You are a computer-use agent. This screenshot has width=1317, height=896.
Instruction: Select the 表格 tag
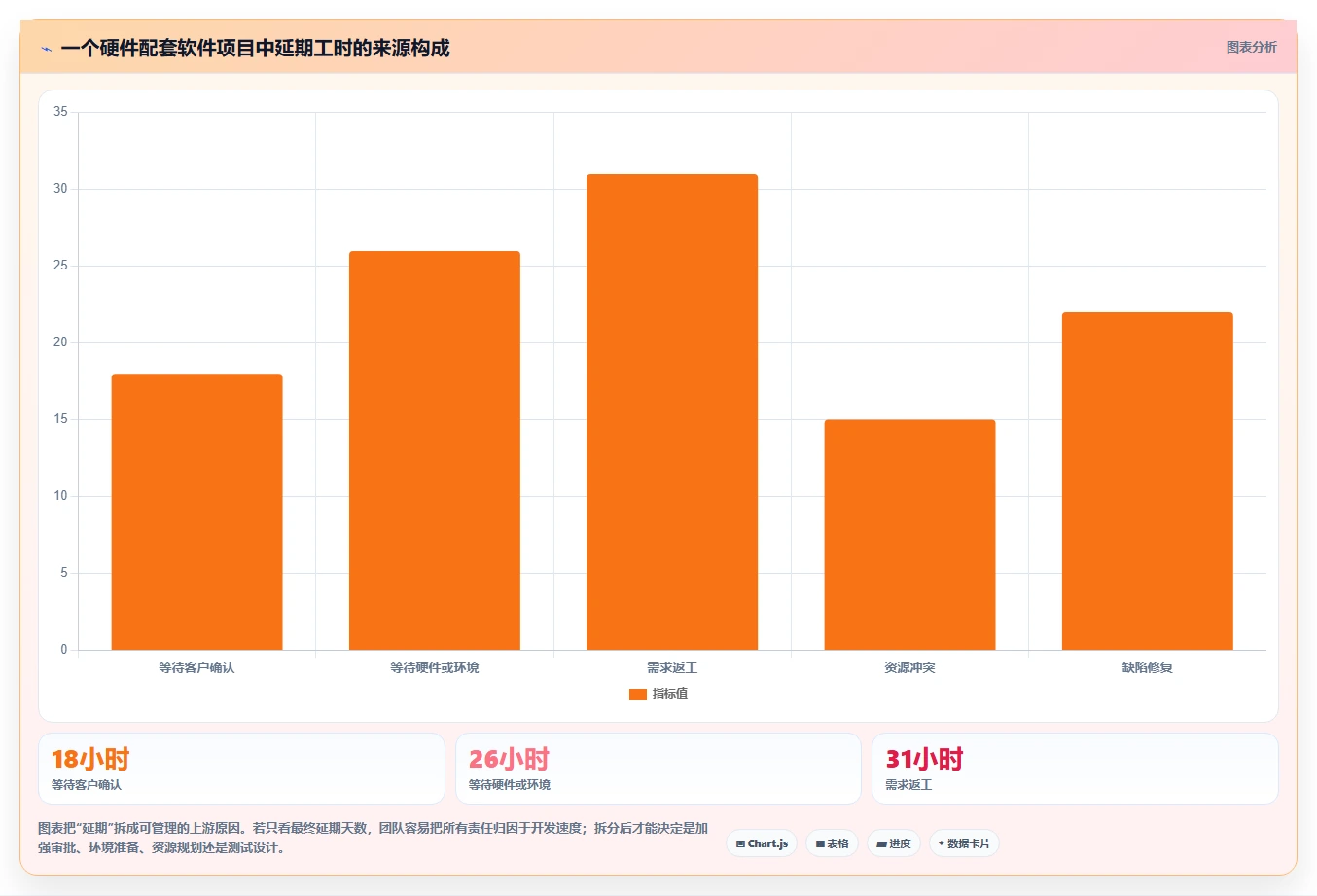click(832, 843)
